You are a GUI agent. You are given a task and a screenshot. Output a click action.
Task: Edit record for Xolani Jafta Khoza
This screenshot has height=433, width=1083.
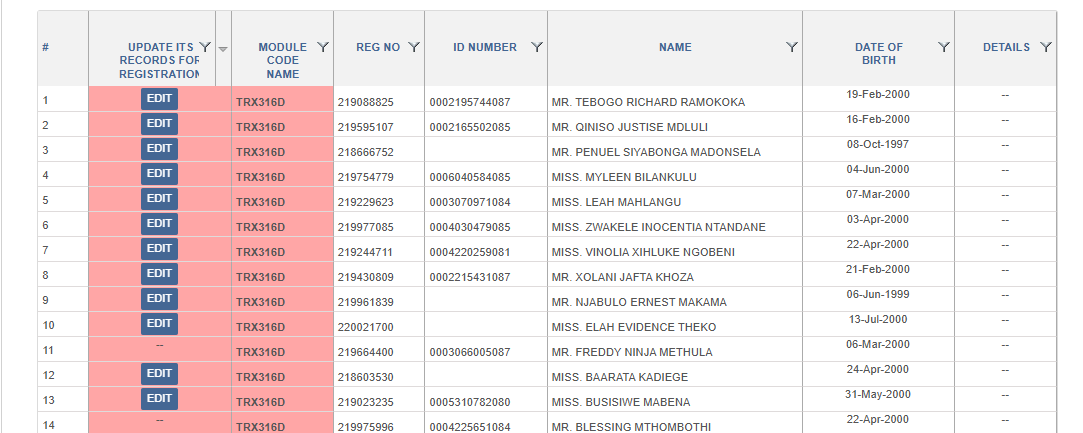[160, 273]
